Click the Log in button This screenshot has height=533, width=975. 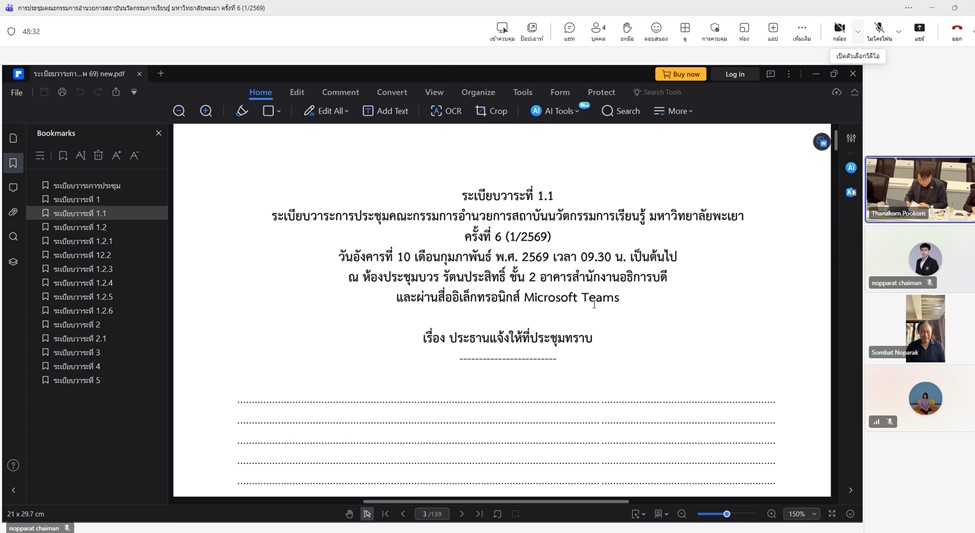click(x=734, y=74)
